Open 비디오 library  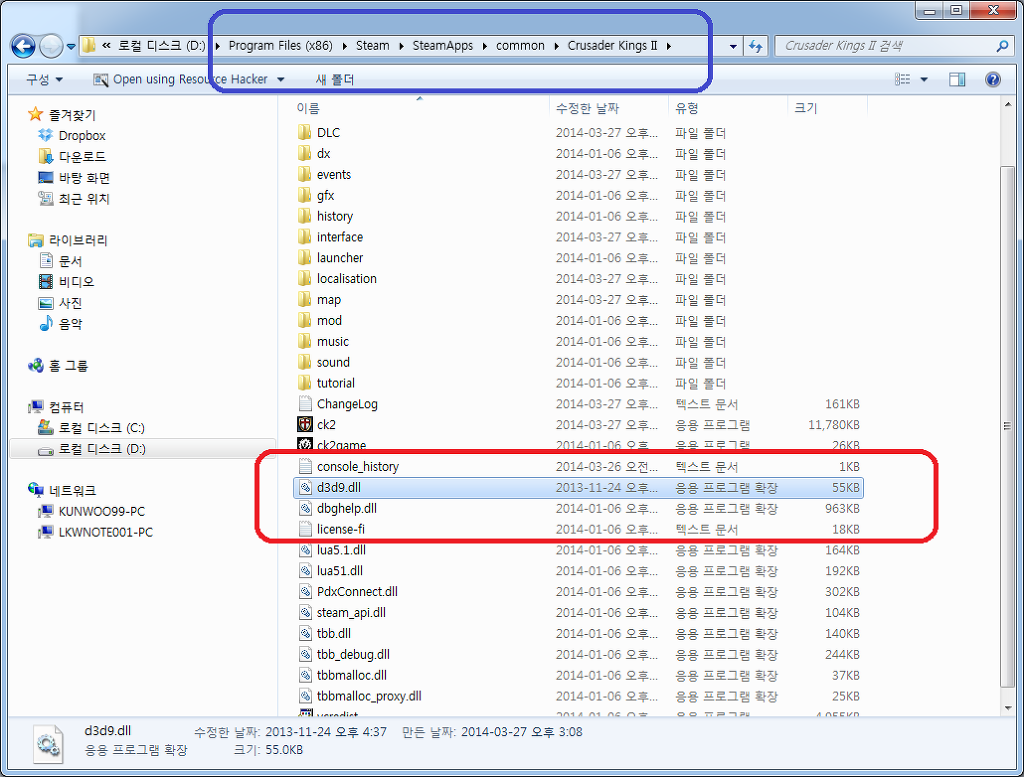[76, 282]
